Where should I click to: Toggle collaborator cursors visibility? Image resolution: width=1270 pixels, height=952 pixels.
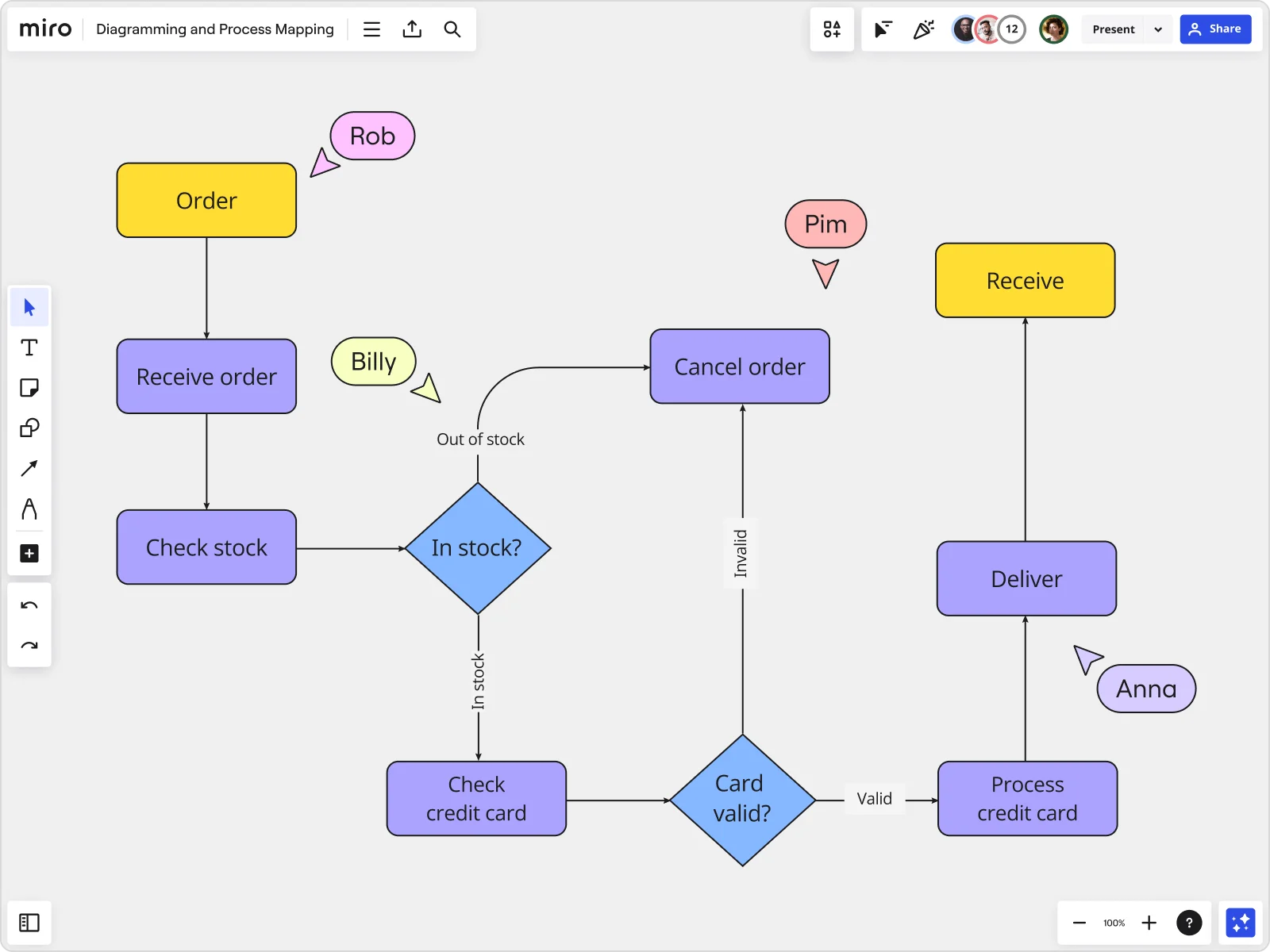pos(883,29)
